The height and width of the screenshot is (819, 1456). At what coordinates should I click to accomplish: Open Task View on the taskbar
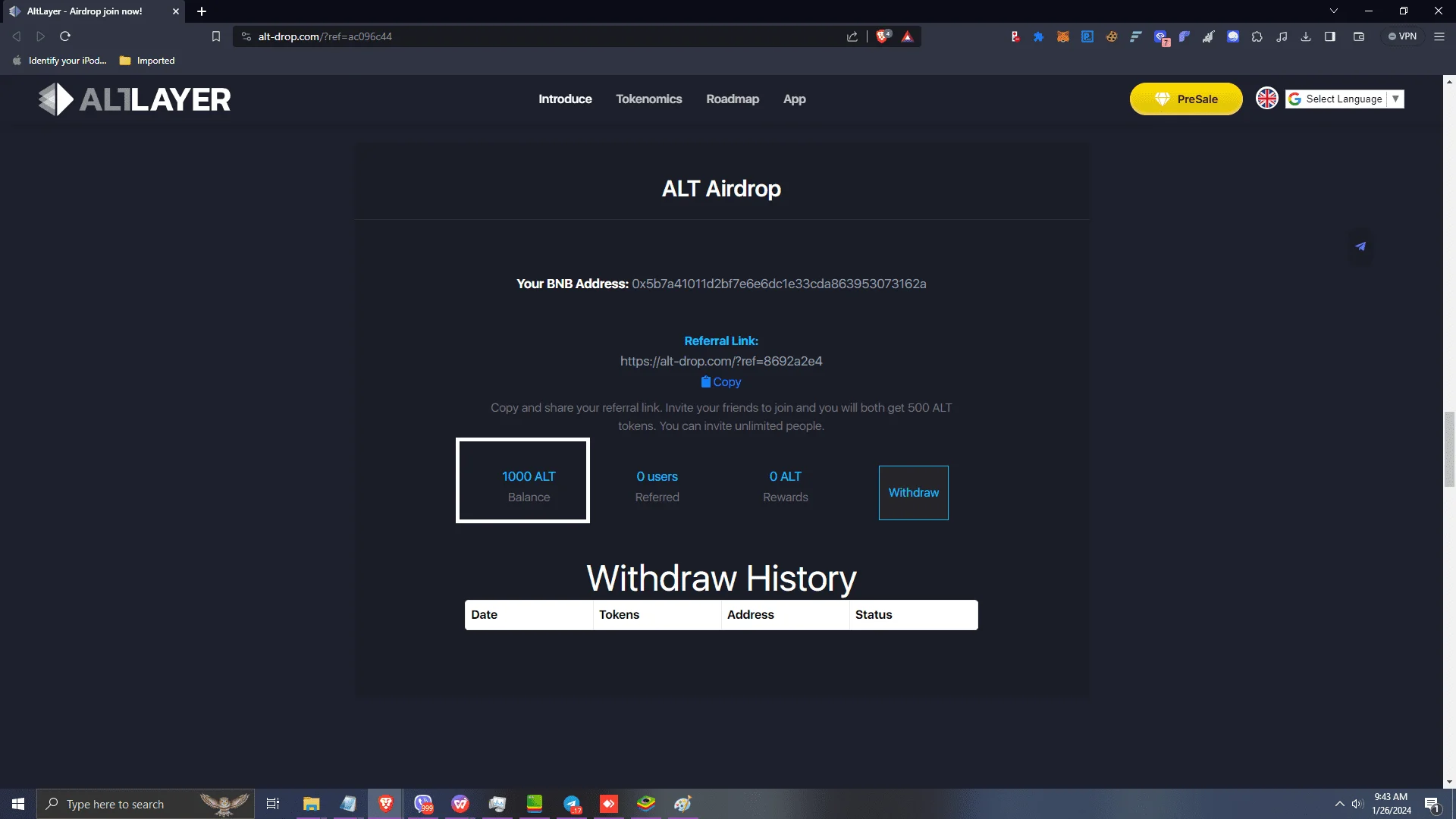click(x=273, y=804)
